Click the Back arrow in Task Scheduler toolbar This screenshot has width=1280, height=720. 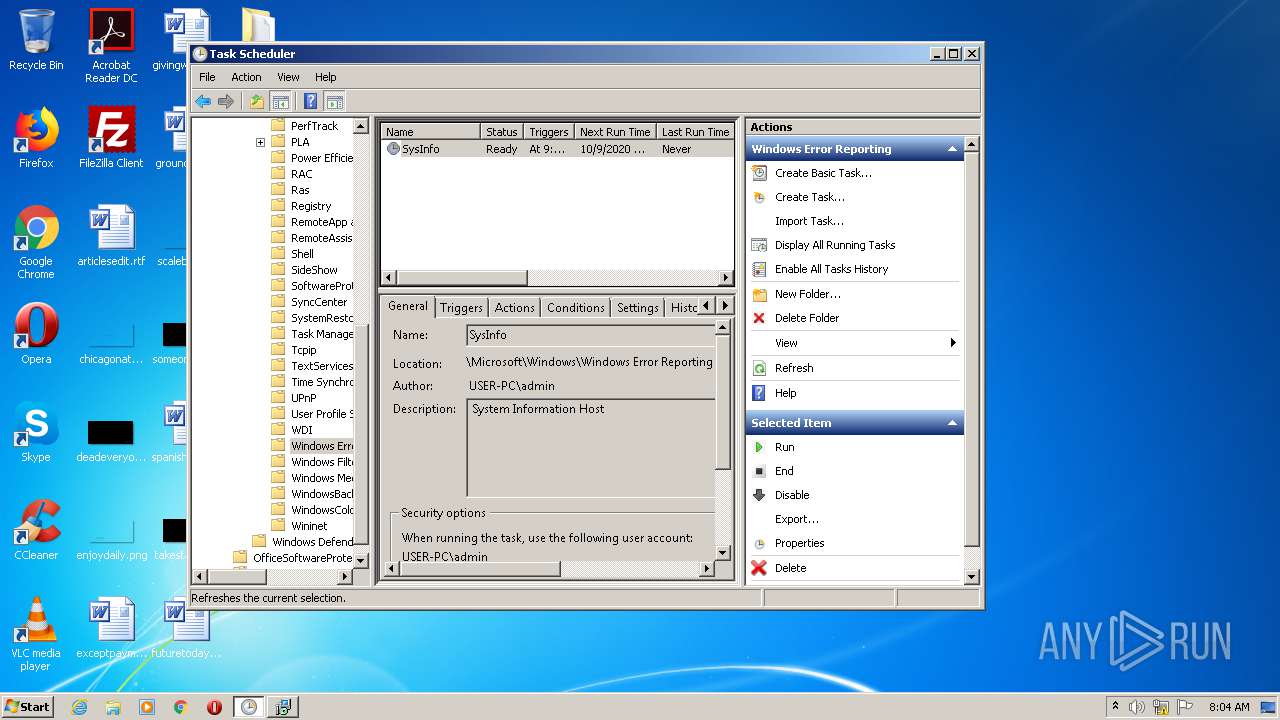point(203,101)
